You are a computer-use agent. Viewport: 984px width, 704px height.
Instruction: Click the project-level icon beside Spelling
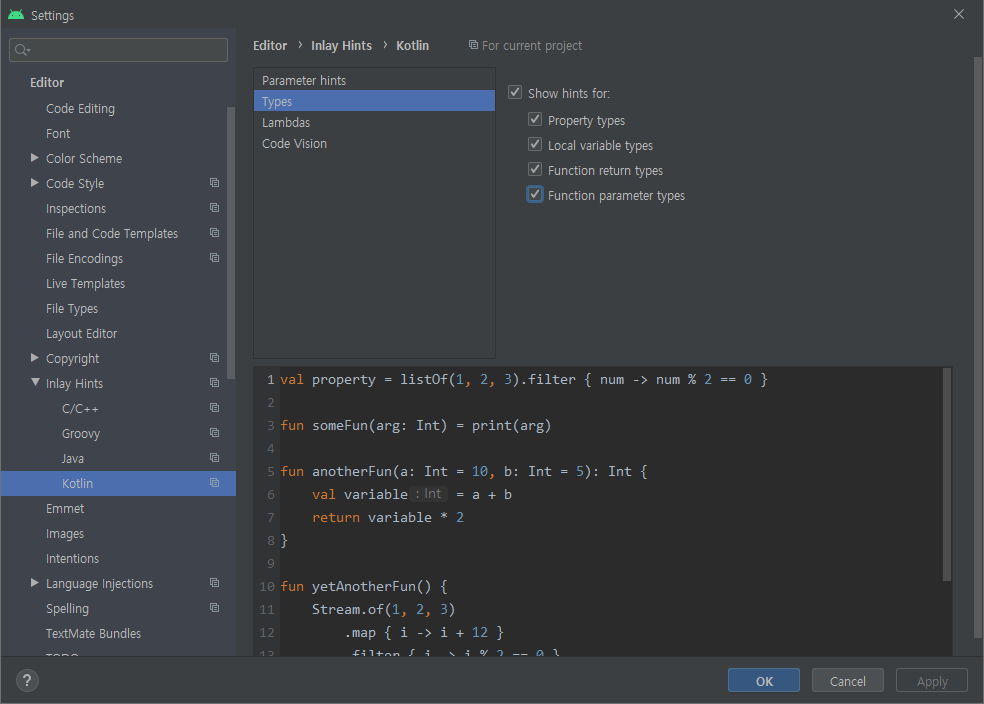point(214,608)
